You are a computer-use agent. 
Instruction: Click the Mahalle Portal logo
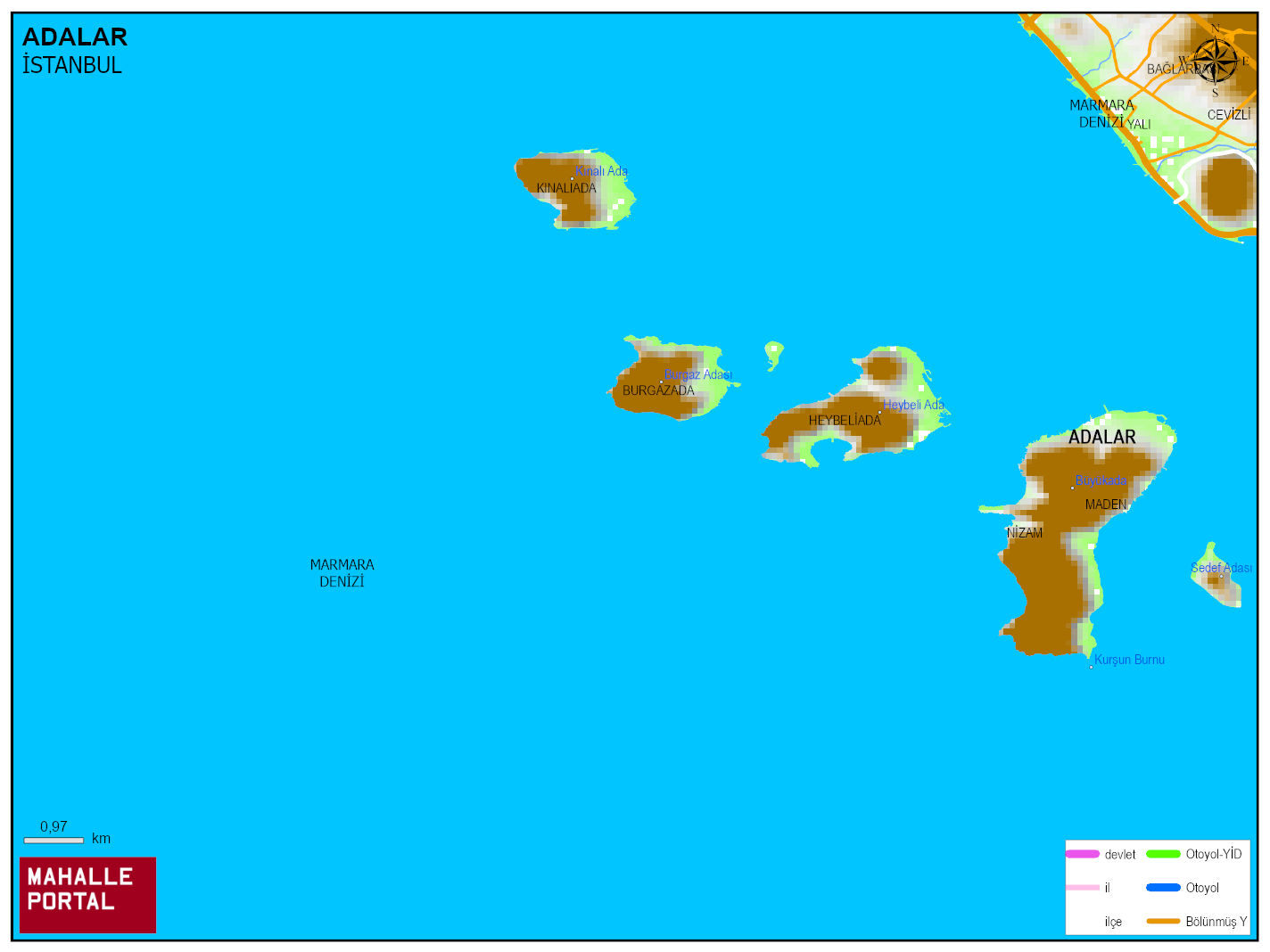[x=87, y=895]
